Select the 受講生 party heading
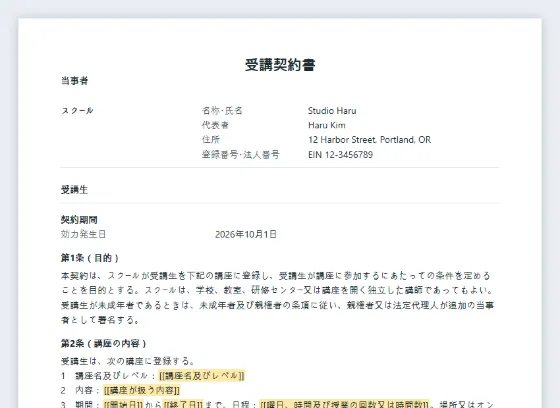The height and width of the screenshot is (408, 560). pos(74,190)
